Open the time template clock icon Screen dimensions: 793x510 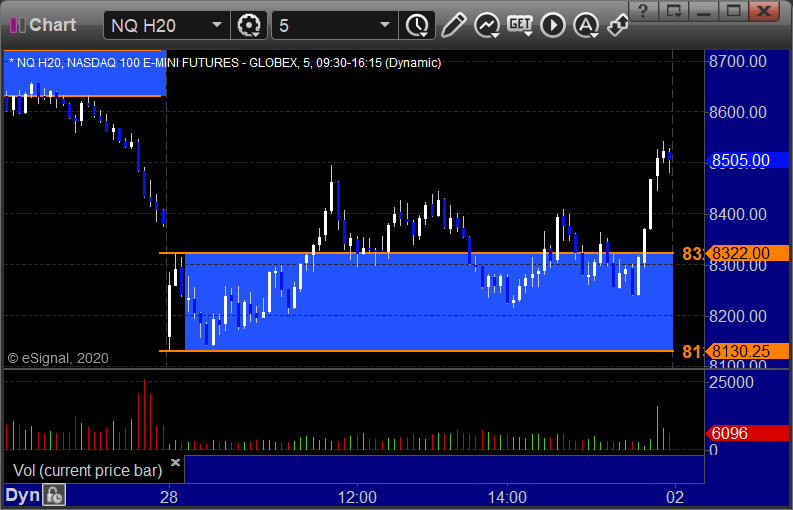[417, 25]
